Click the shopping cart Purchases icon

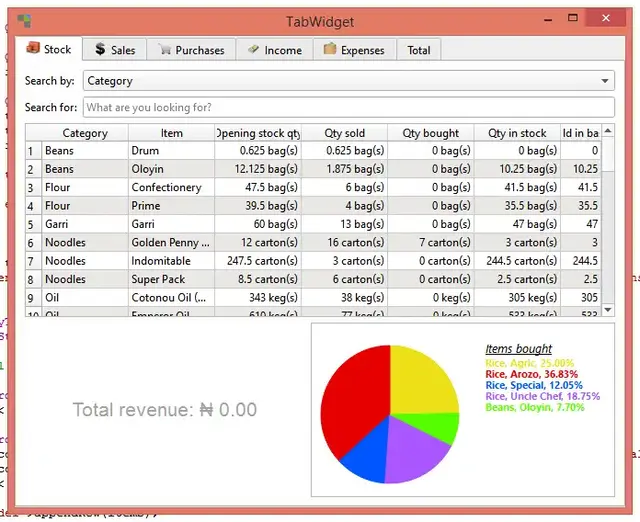(164, 50)
